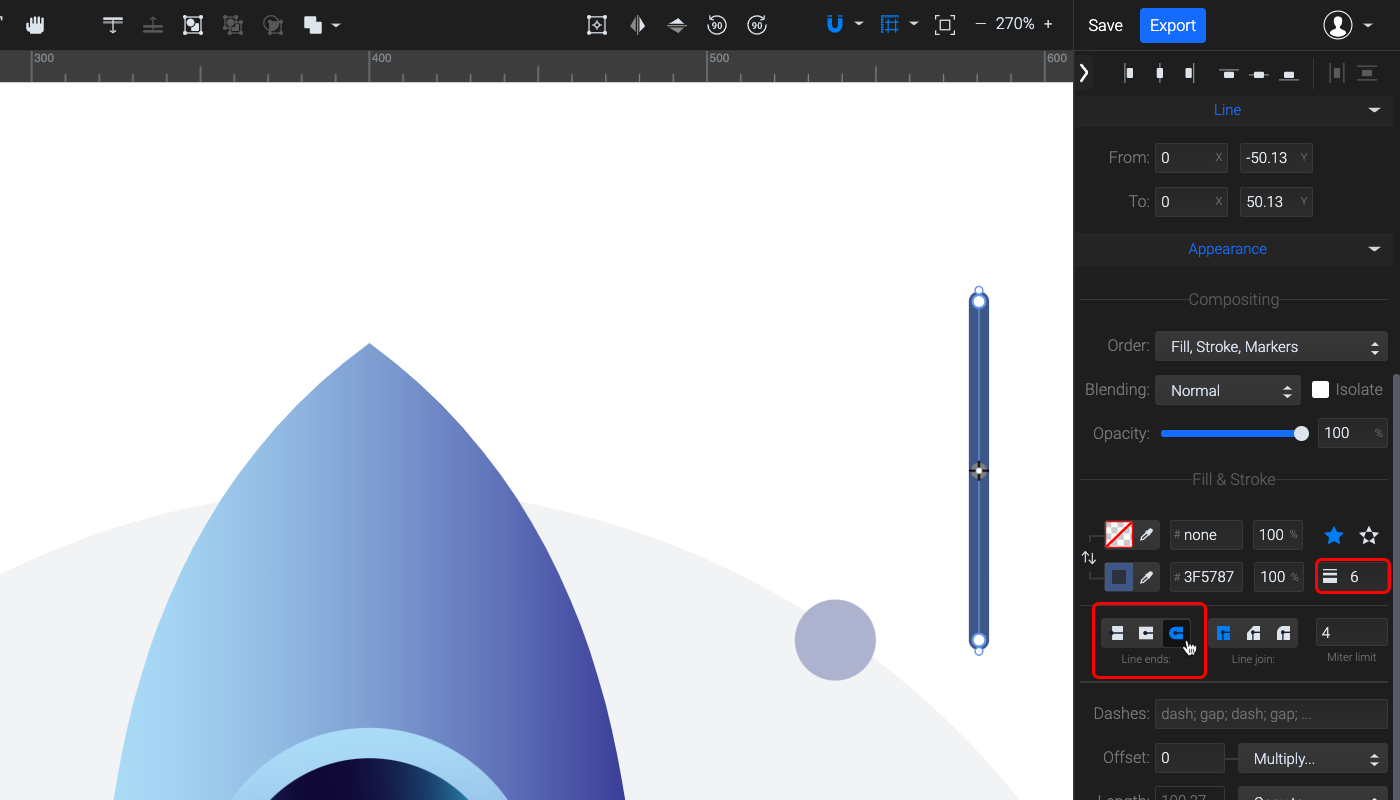Click the From Y field showing -50.13
Screen dimensions: 1400x800
(x=1276, y=158)
